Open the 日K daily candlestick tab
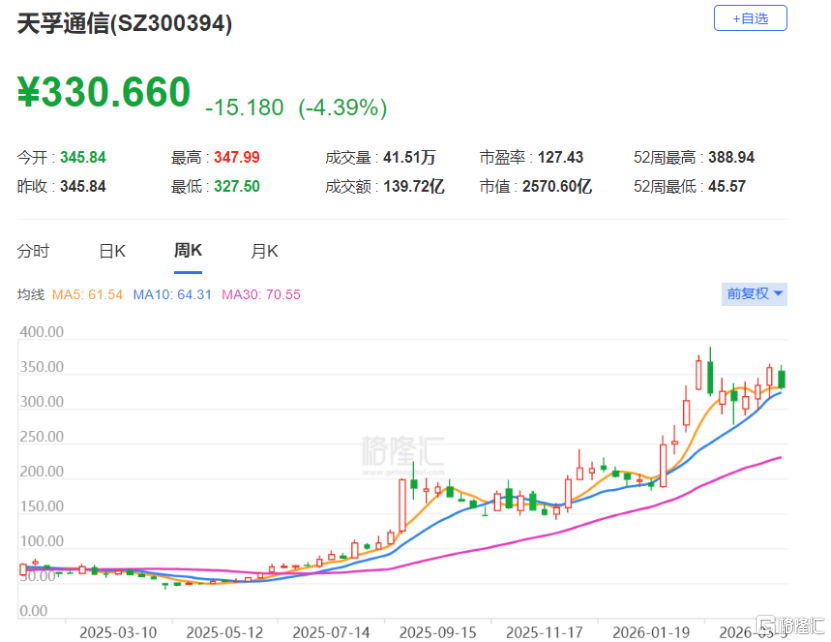 click(x=111, y=251)
